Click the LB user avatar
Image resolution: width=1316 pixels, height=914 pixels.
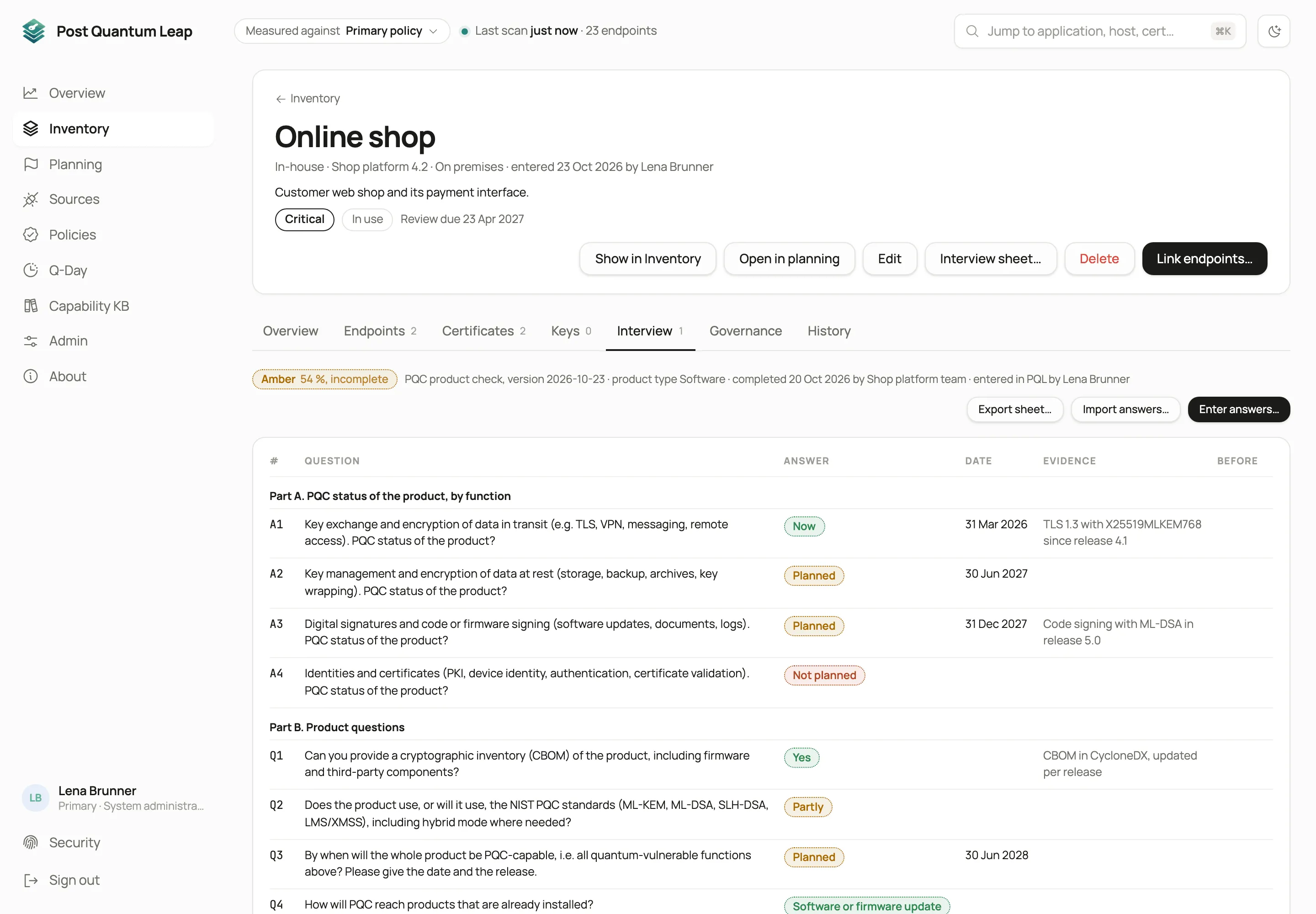pos(36,798)
